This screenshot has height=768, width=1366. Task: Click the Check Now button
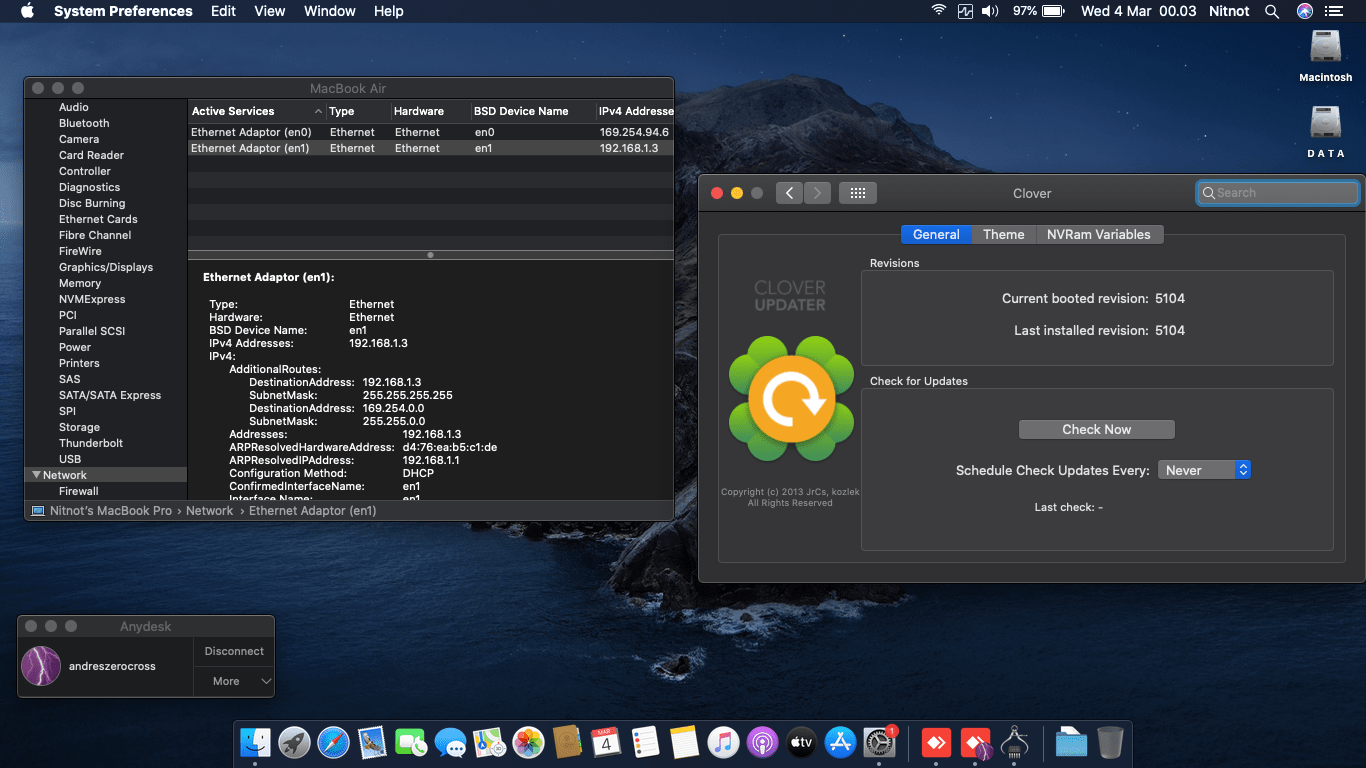1096,429
